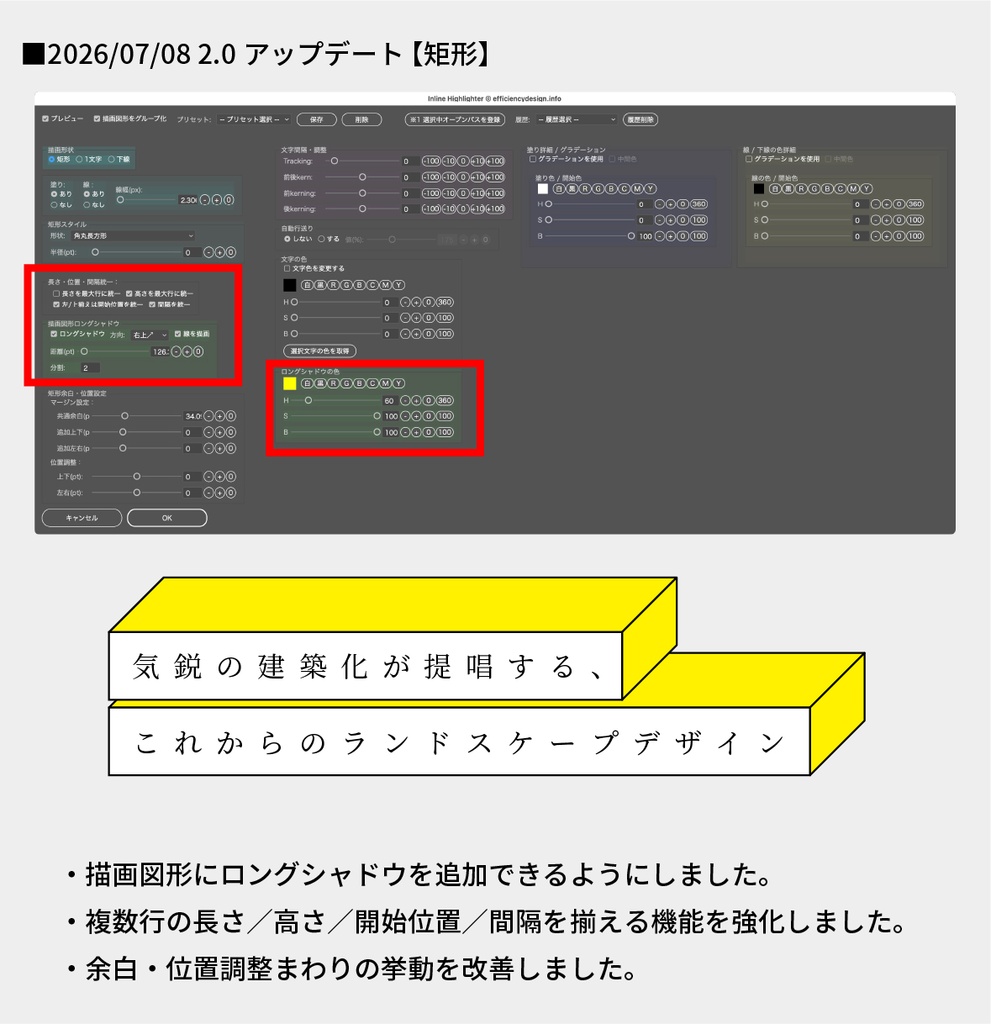
Task: Click the 上下 position slider handle
Action: pyautogui.click(x=137, y=477)
